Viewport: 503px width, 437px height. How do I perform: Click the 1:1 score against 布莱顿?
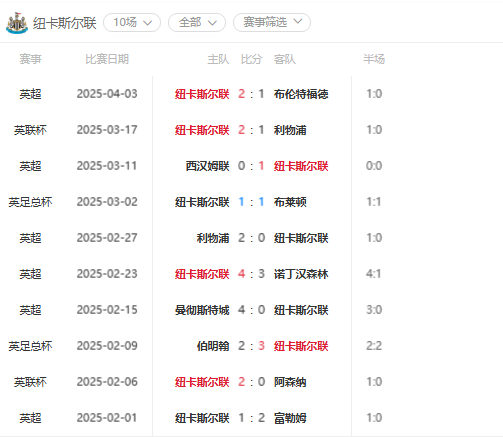click(251, 202)
